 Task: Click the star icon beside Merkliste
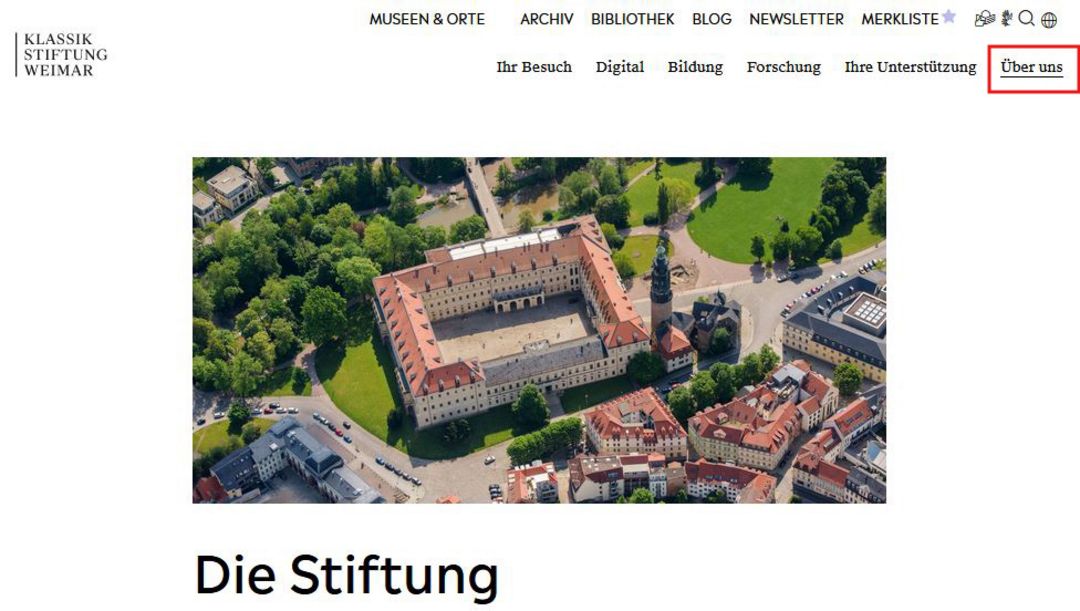[948, 17]
